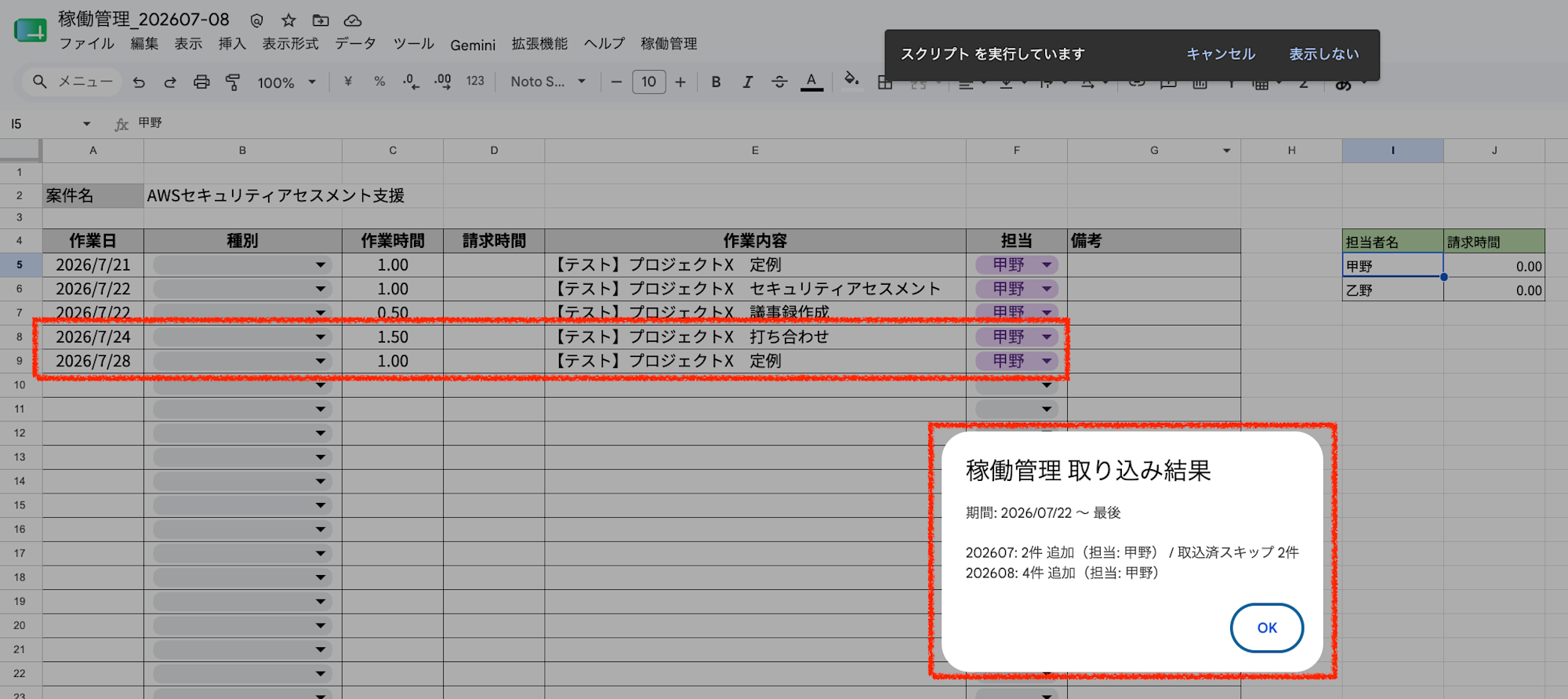
Task: Open the 123 number format menu
Action: (475, 82)
